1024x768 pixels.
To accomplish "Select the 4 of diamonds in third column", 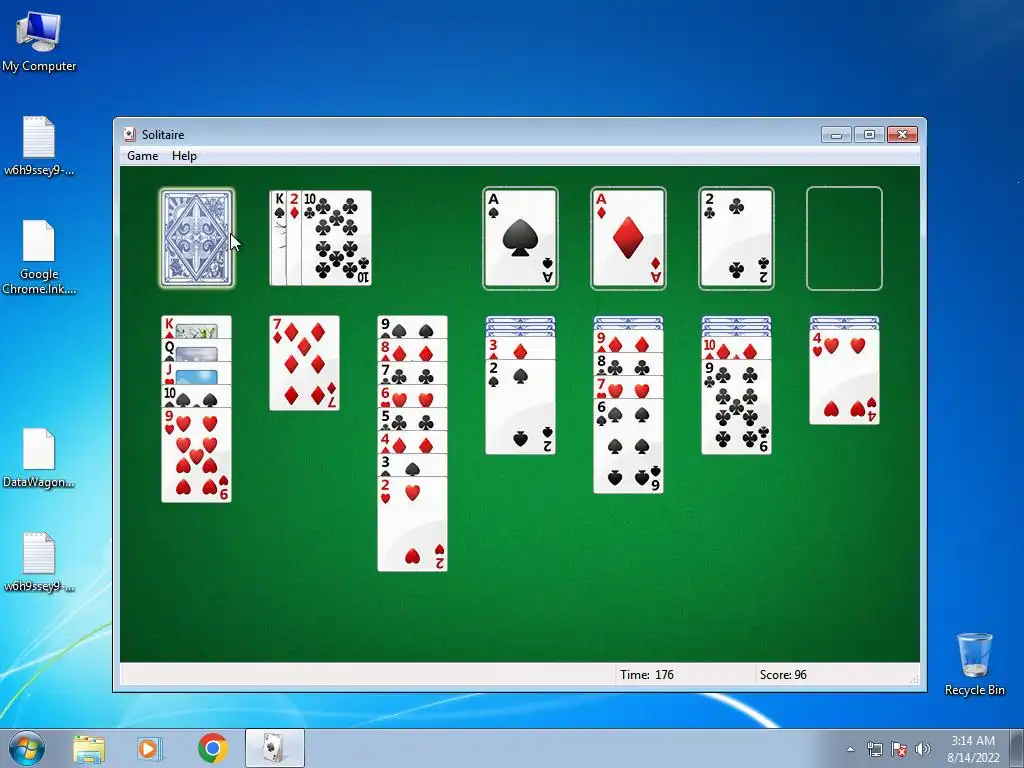I will click(x=413, y=442).
